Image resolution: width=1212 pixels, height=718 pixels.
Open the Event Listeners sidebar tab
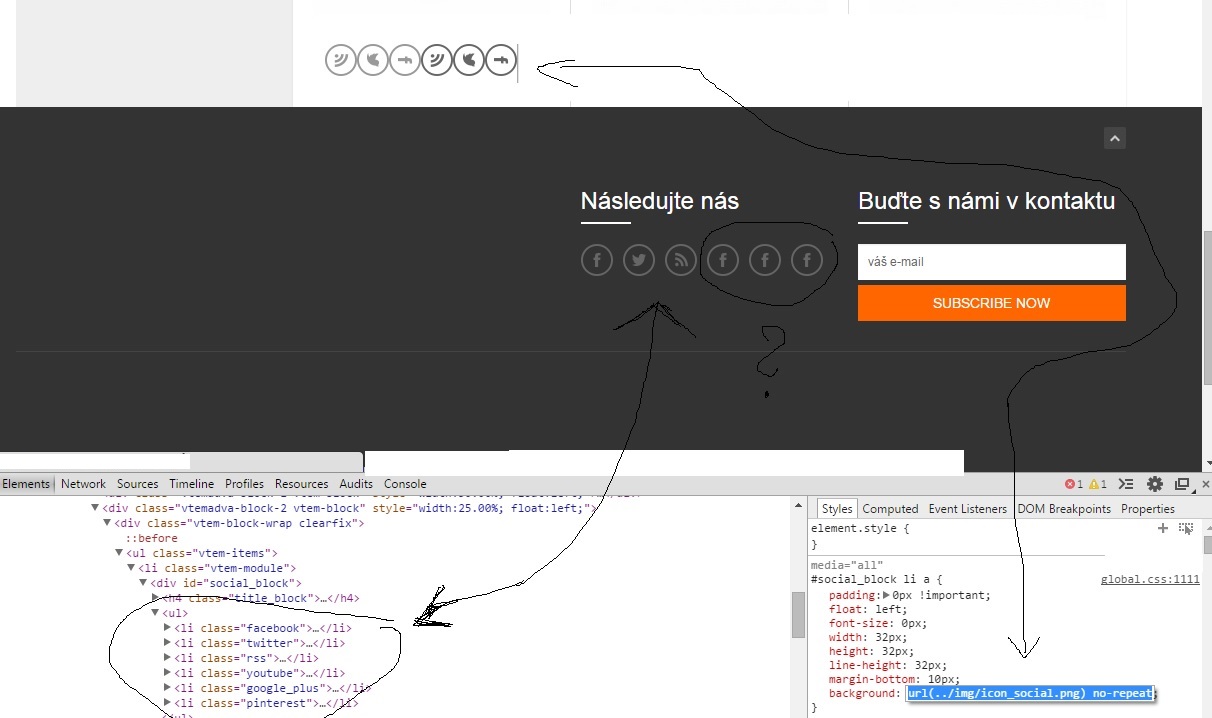(968, 509)
